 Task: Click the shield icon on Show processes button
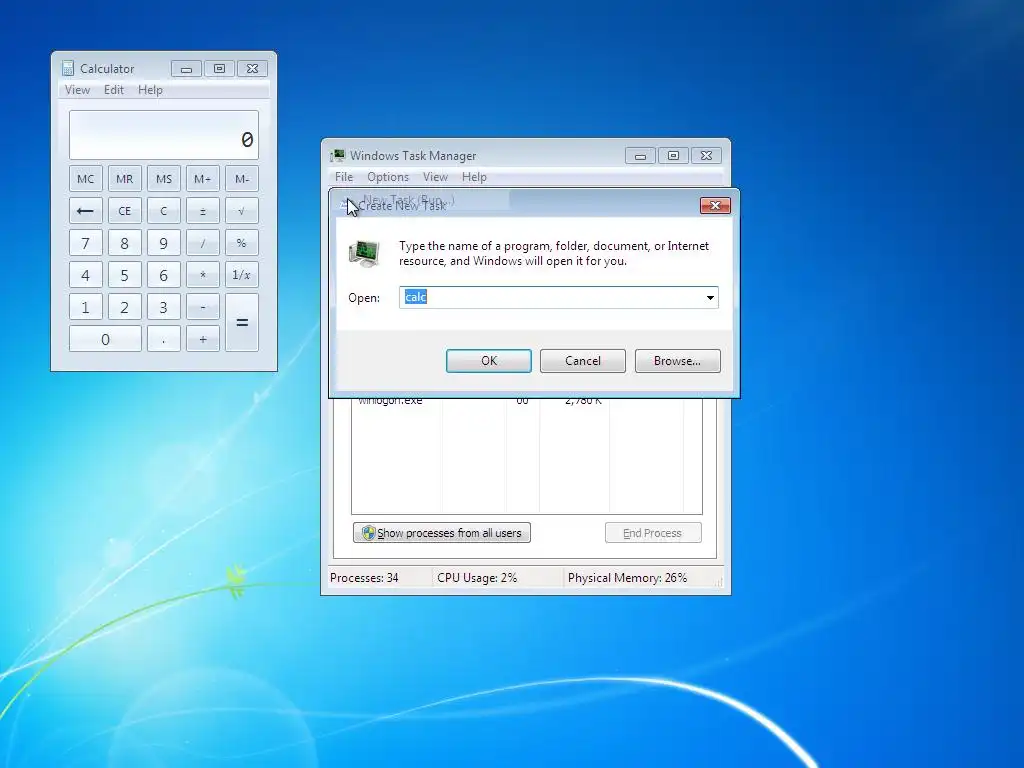tap(368, 533)
